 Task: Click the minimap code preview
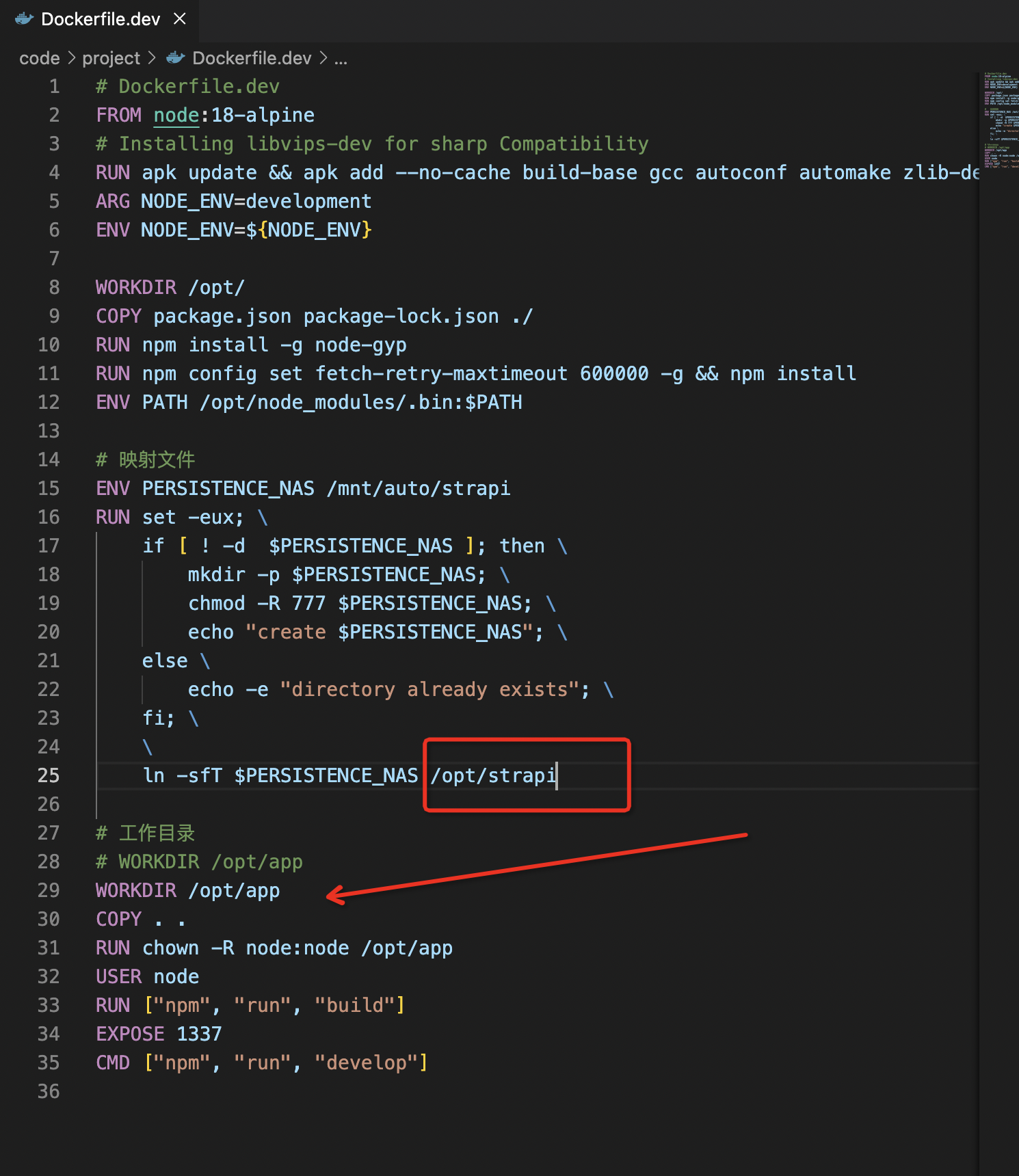coord(1001,120)
